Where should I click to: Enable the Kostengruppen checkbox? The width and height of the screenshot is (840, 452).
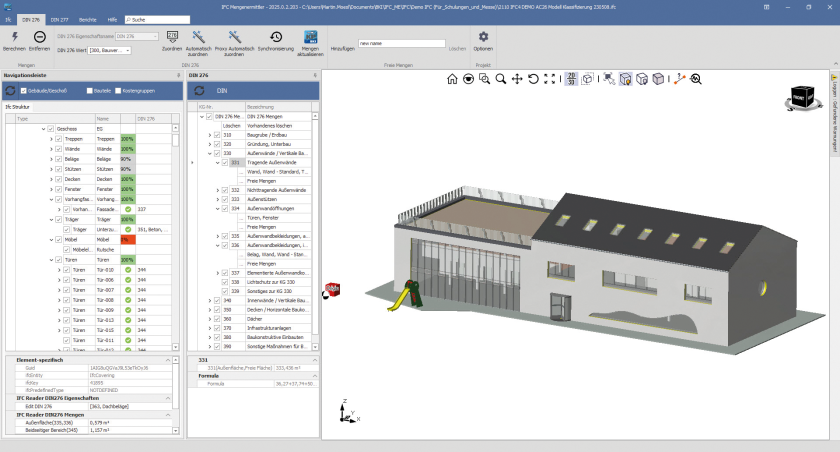[118, 91]
